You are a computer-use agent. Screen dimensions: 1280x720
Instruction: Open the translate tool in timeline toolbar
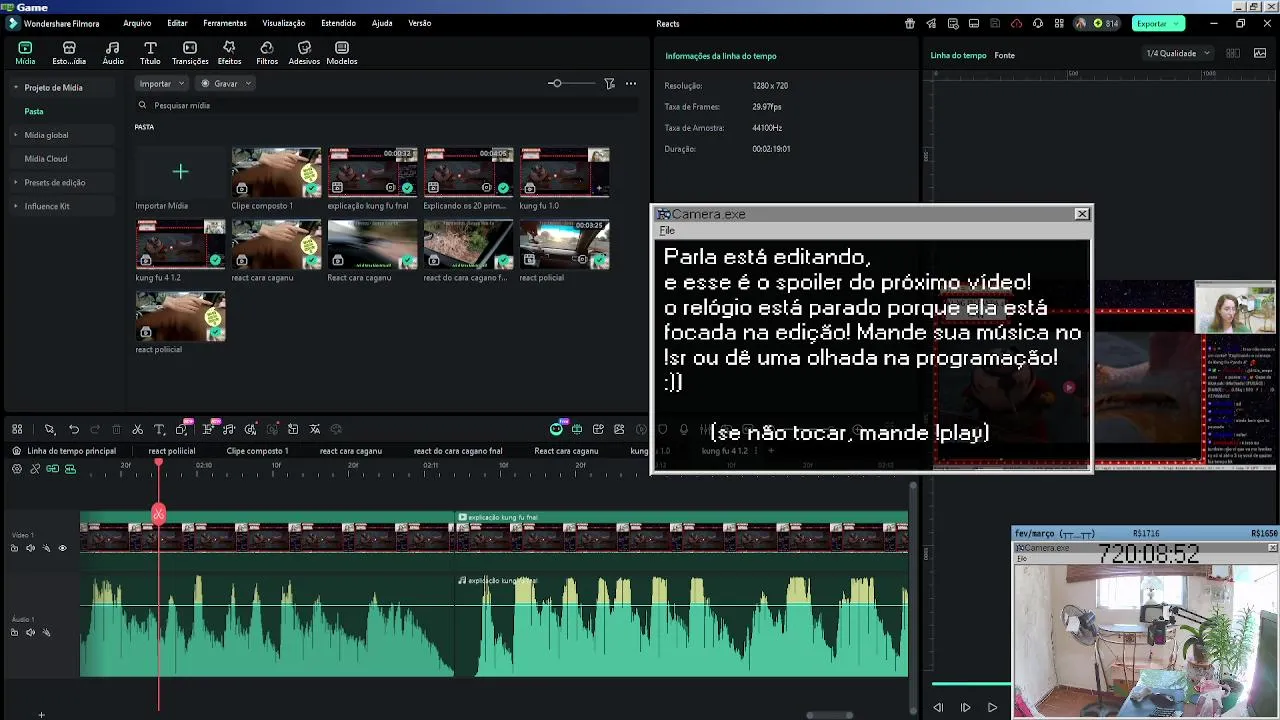315,429
